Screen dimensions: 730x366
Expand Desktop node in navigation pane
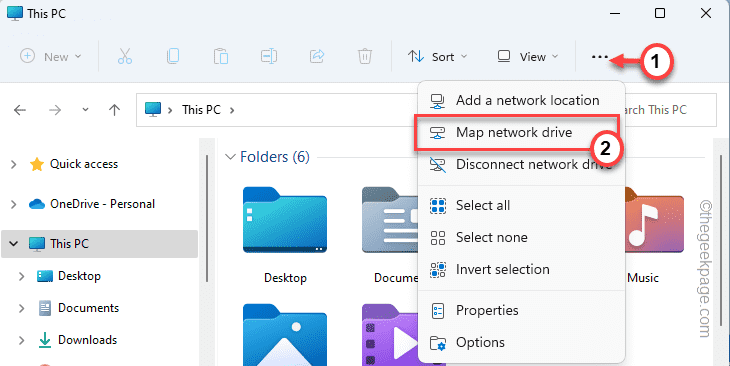pos(21,276)
